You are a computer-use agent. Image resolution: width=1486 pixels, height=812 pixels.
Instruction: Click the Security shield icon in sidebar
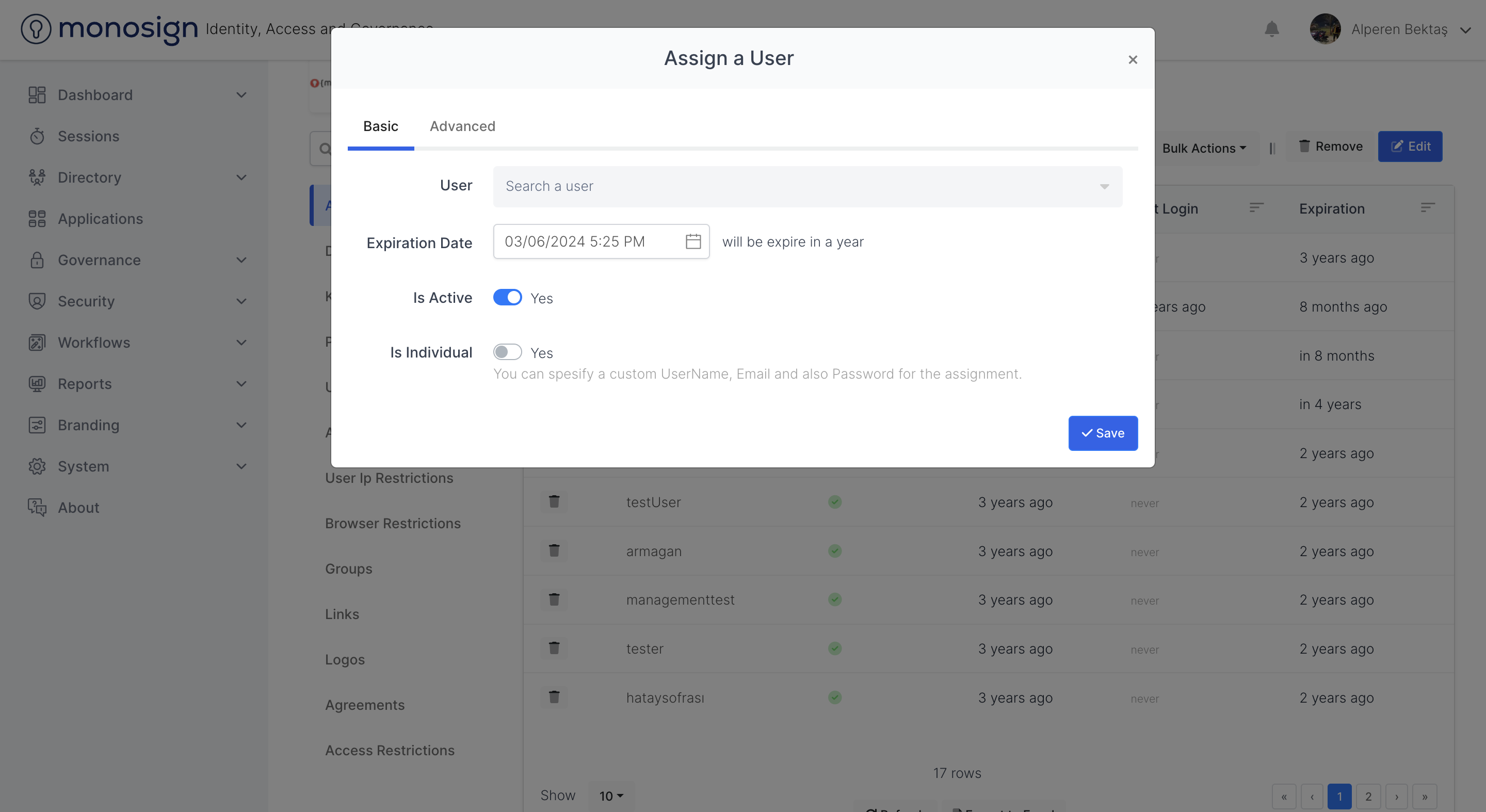click(37, 301)
